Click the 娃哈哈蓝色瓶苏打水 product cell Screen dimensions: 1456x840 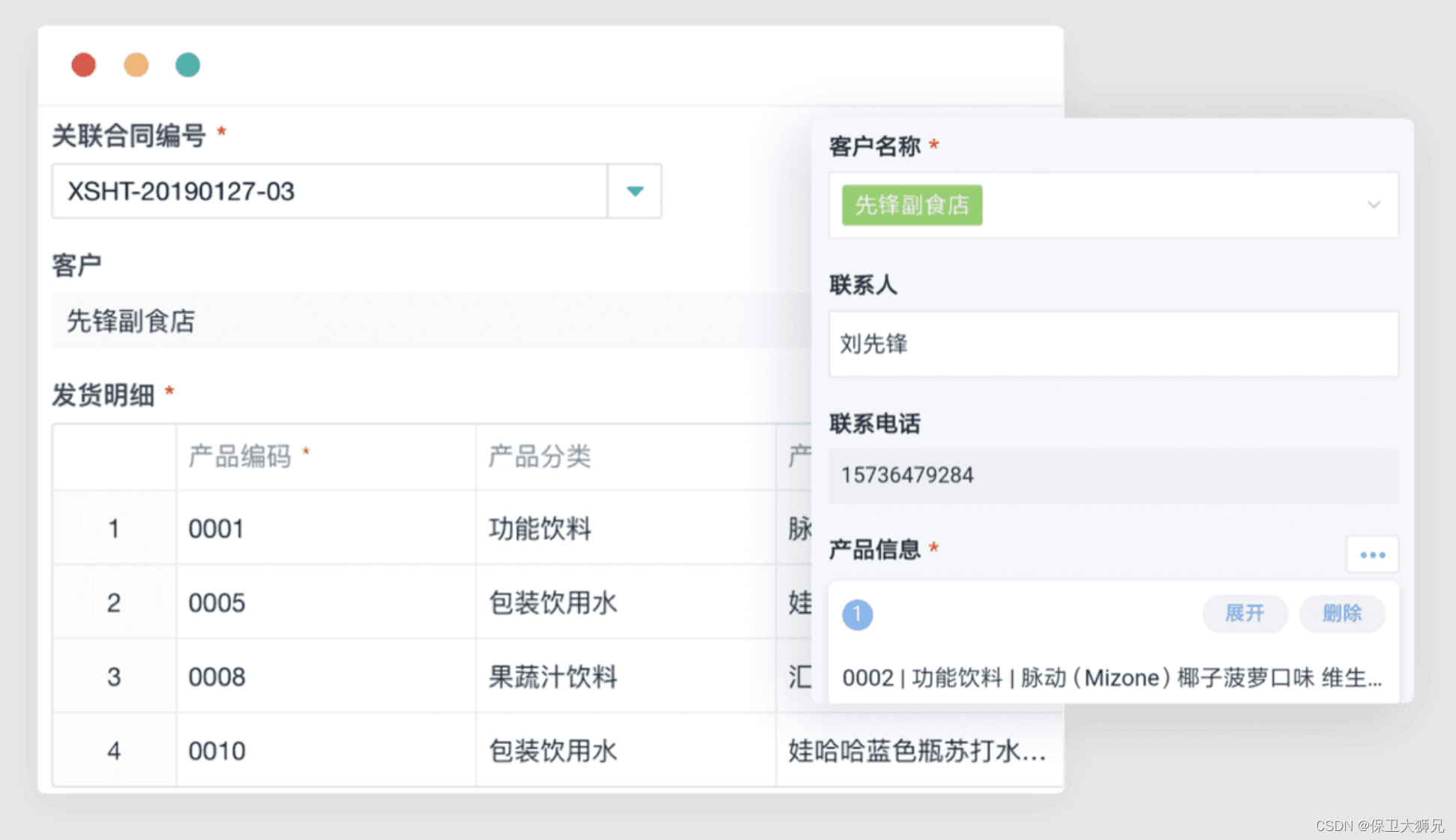pyautogui.click(x=916, y=751)
